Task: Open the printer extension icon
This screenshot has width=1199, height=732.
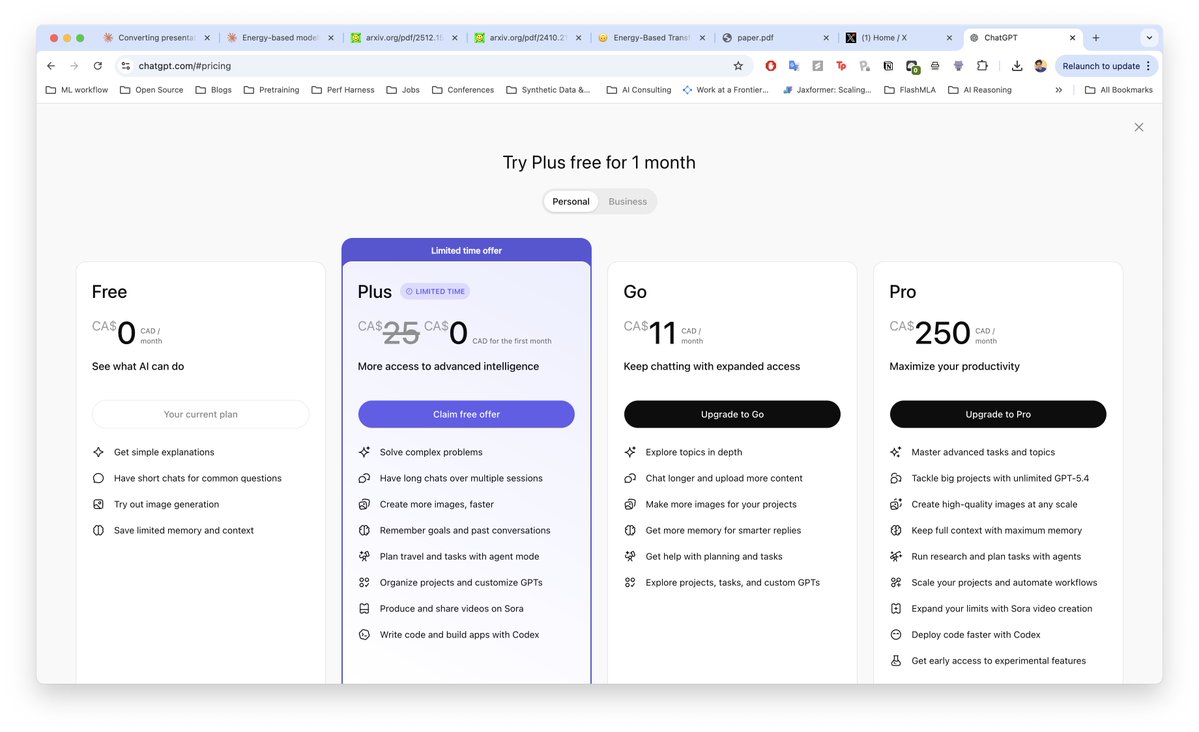Action: pos(934,66)
